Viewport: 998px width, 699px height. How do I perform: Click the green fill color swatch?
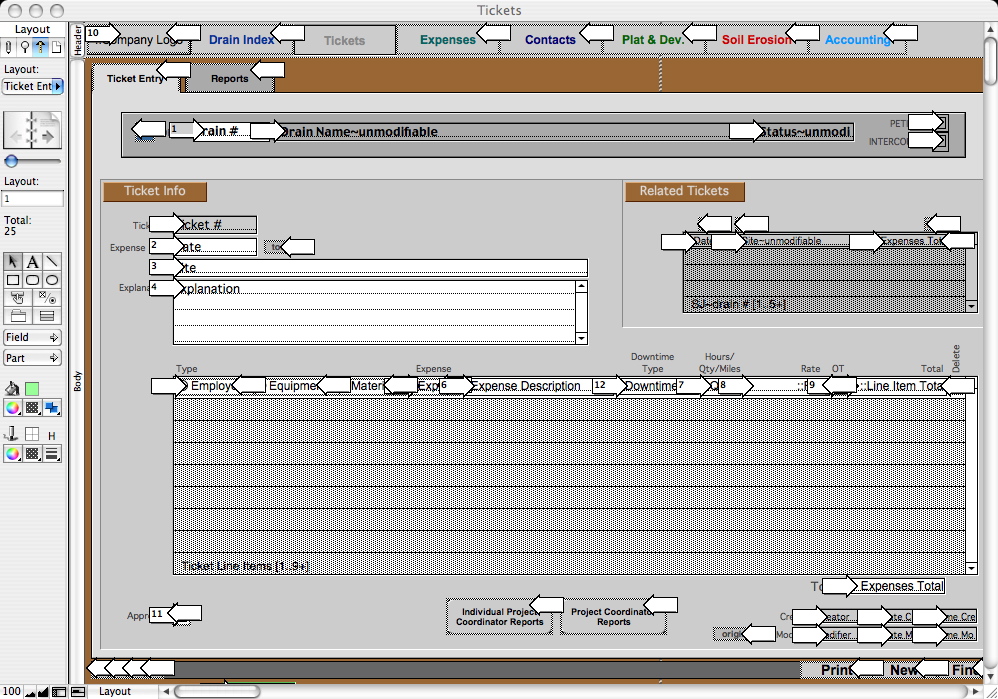pyautogui.click(x=32, y=388)
